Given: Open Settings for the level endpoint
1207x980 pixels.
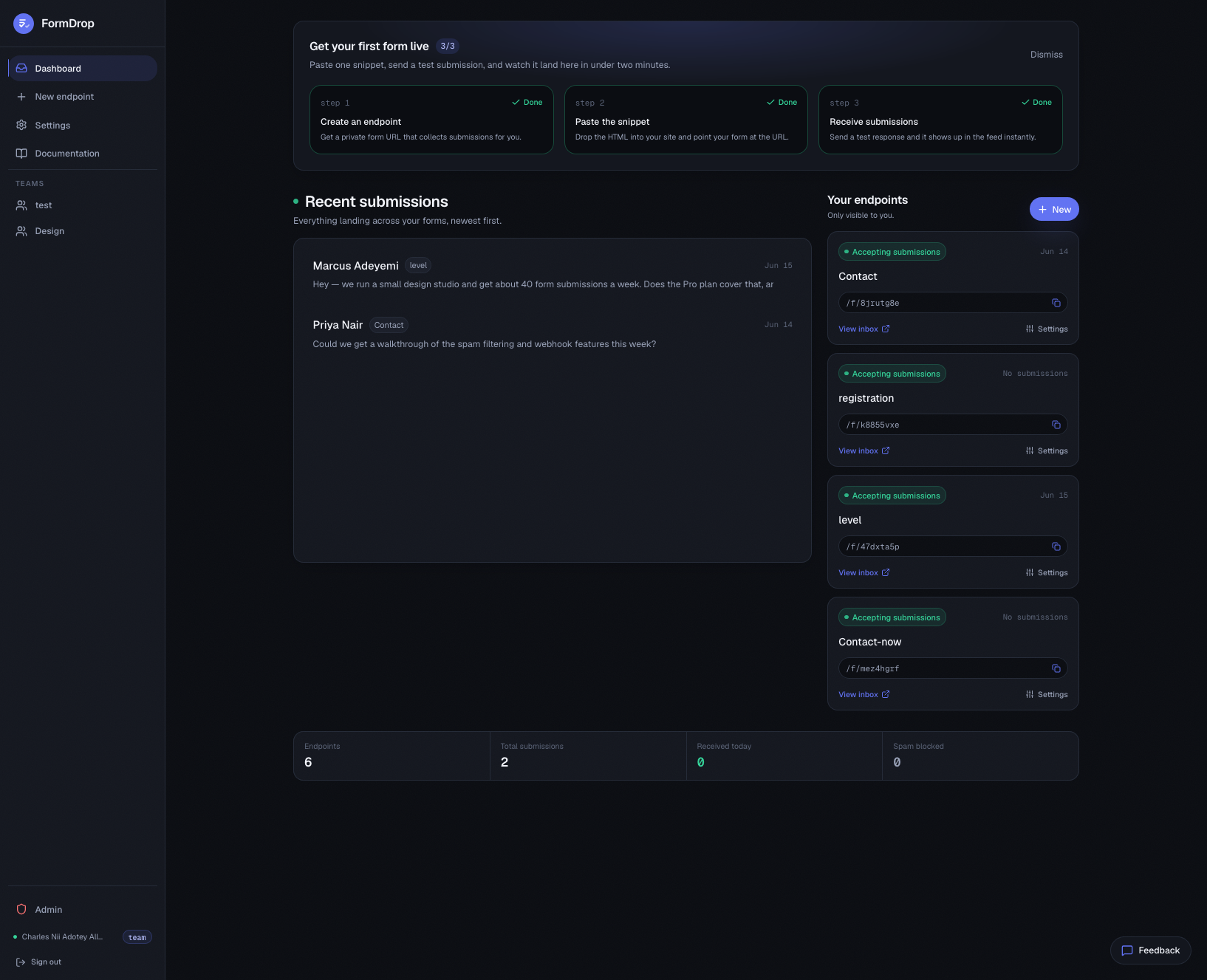Looking at the screenshot, I should pos(1047,573).
